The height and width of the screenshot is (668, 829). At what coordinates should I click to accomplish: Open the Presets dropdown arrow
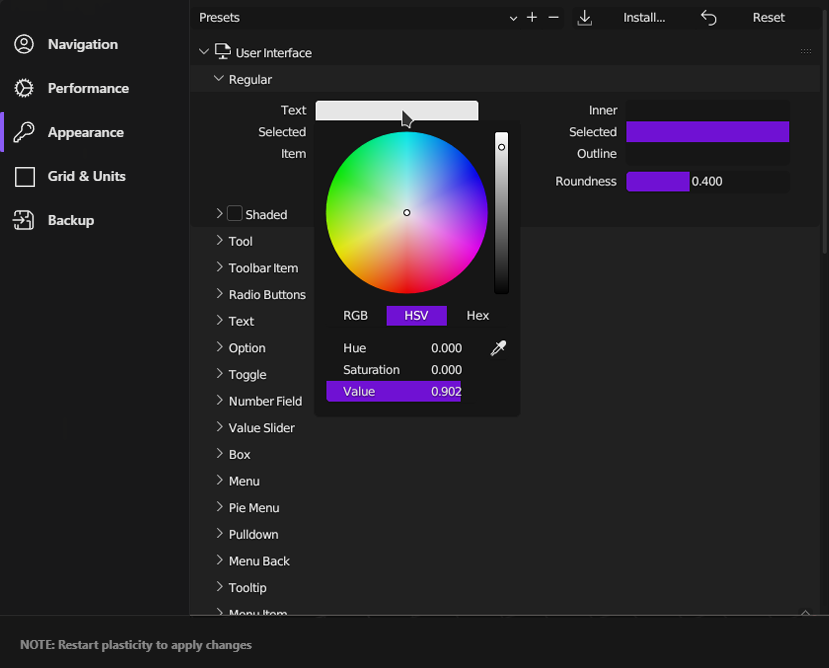[513, 18]
